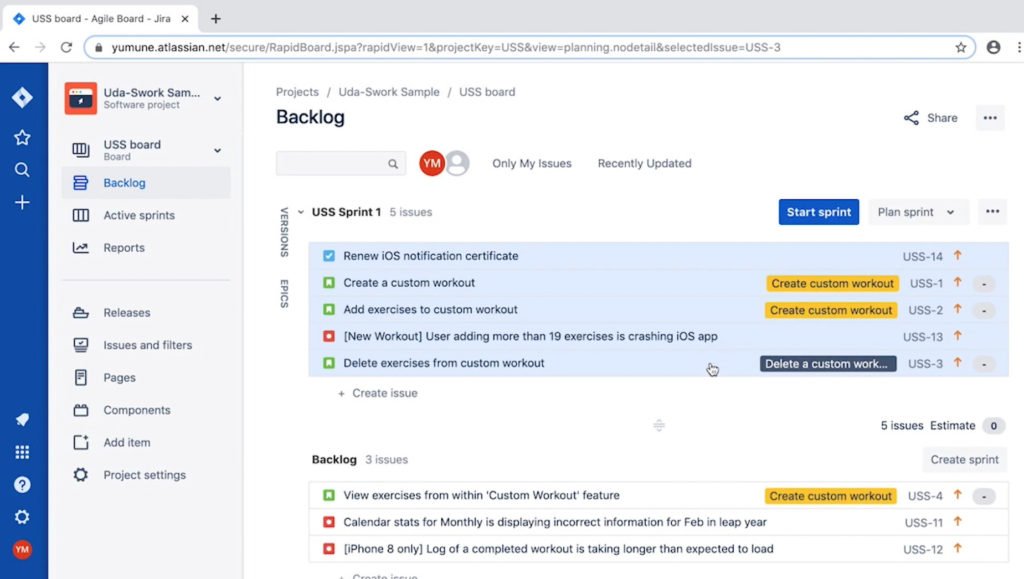Open the YM profile avatar in sidebar

pyautogui.click(x=22, y=550)
